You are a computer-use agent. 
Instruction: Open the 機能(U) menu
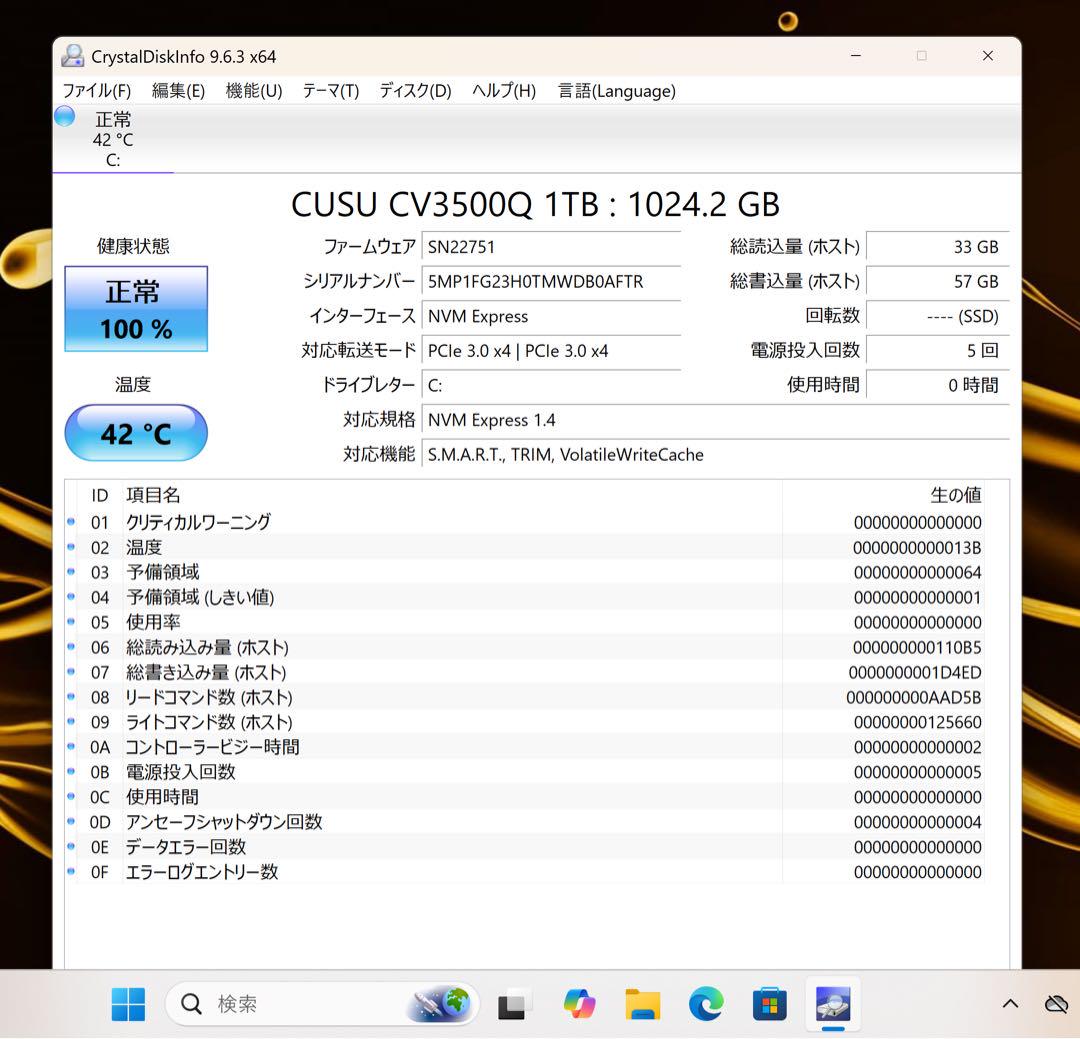[253, 91]
